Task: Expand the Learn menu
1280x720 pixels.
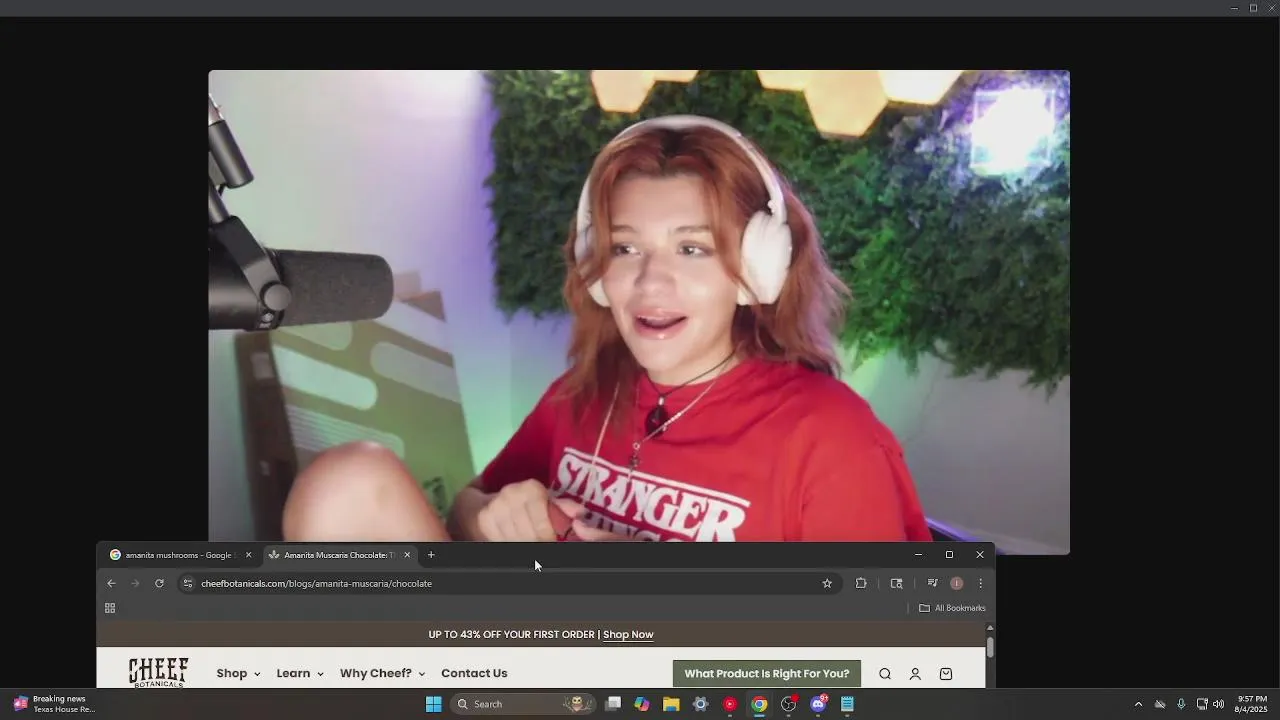Action: coord(300,674)
